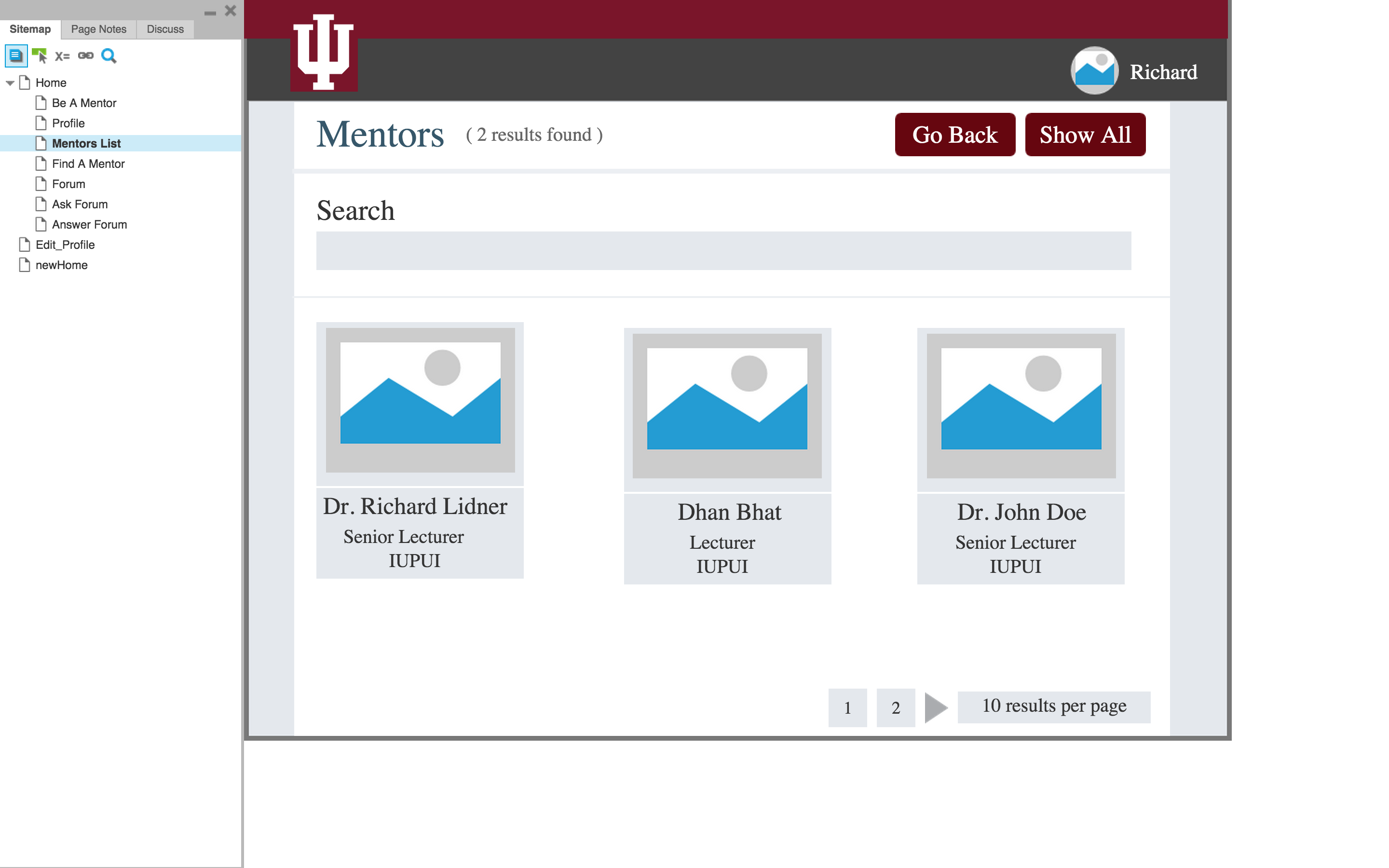This screenshot has height=868, width=1389.
Task: Collapse the Home tree node
Action: pyautogui.click(x=10, y=82)
